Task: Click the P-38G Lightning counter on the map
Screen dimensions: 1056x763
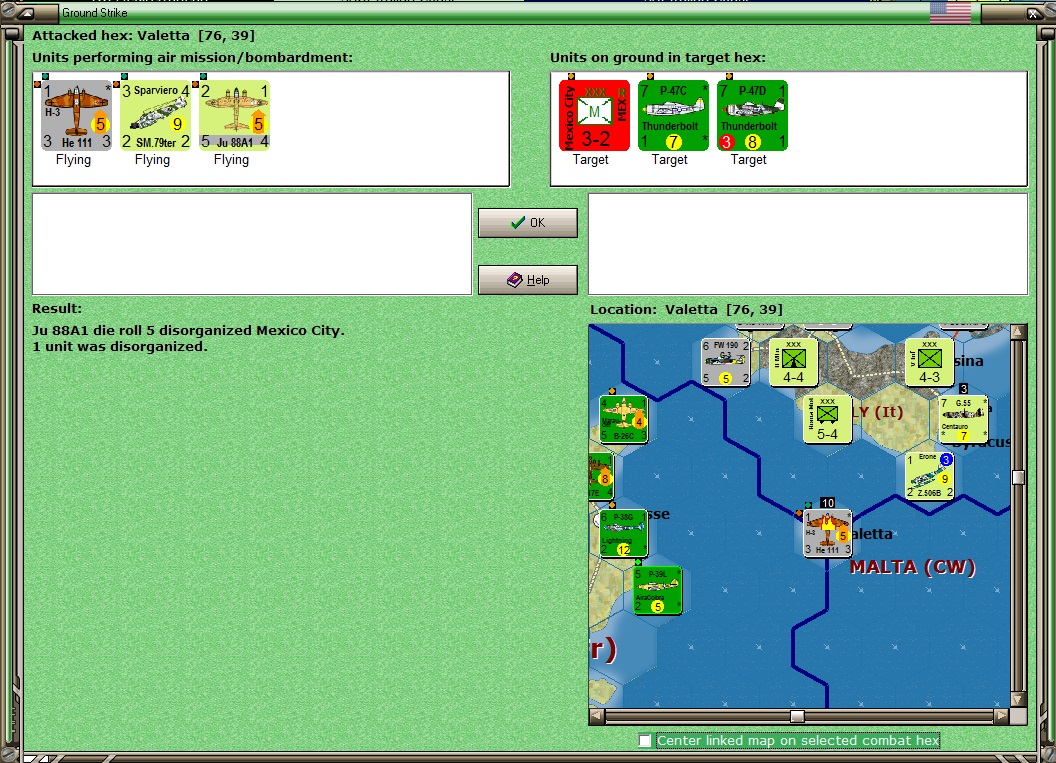Action: coord(624,533)
